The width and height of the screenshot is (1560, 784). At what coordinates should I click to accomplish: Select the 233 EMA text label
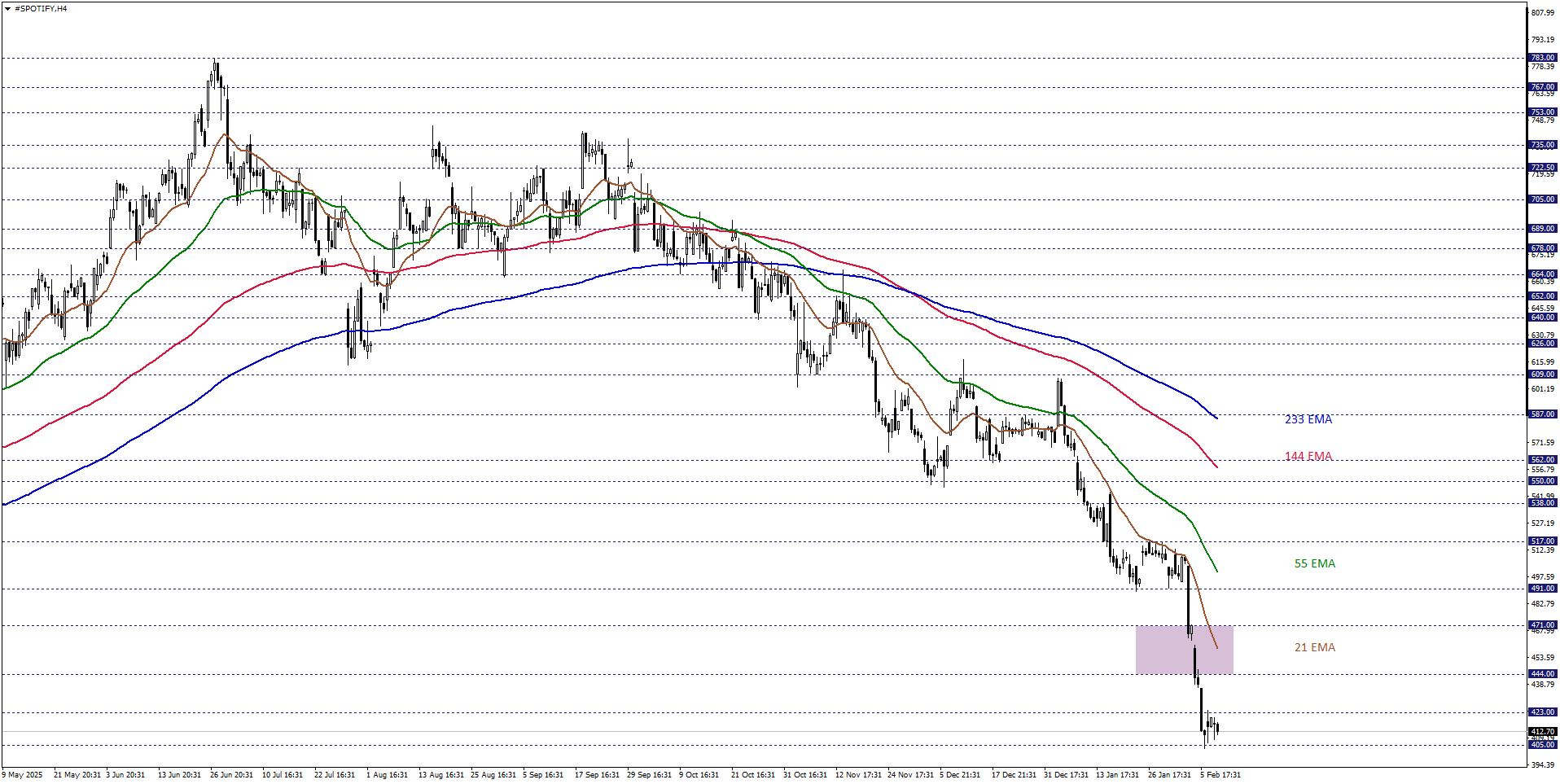[x=1308, y=419]
